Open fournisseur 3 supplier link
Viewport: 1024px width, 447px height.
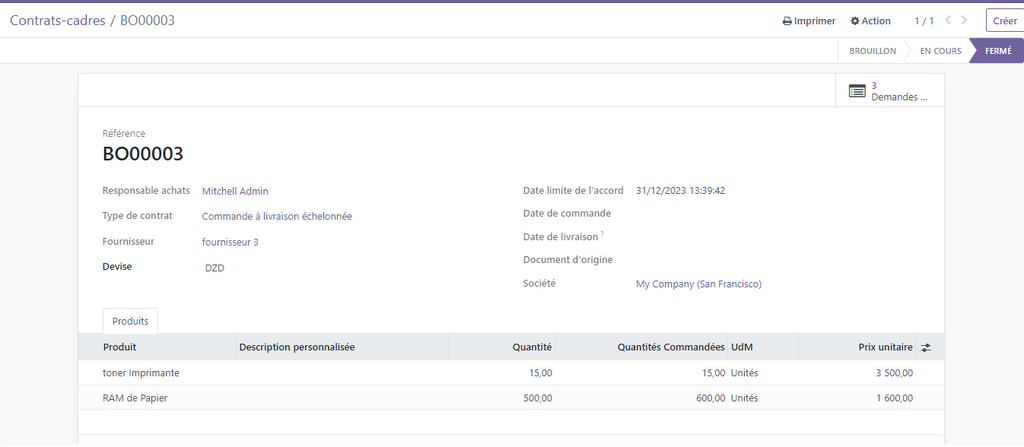(x=230, y=242)
